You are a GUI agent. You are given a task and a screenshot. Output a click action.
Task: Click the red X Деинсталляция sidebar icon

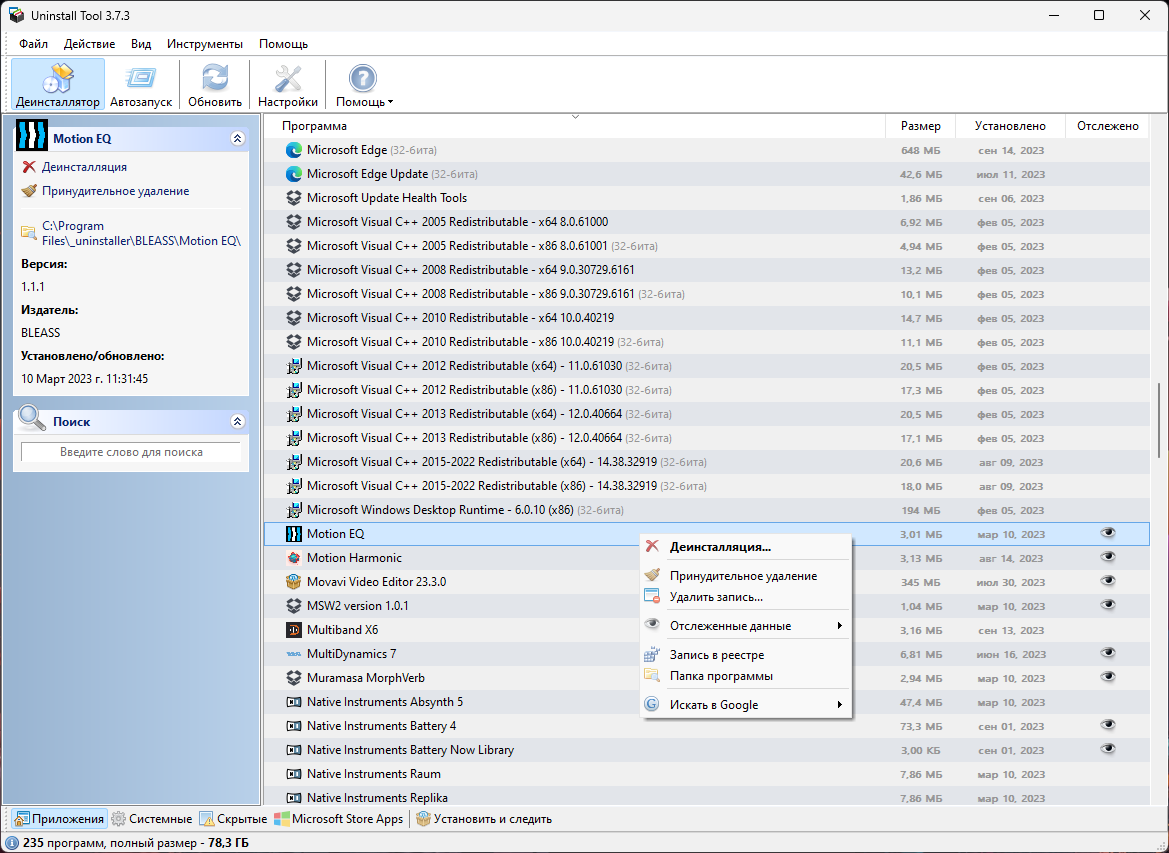(29, 167)
